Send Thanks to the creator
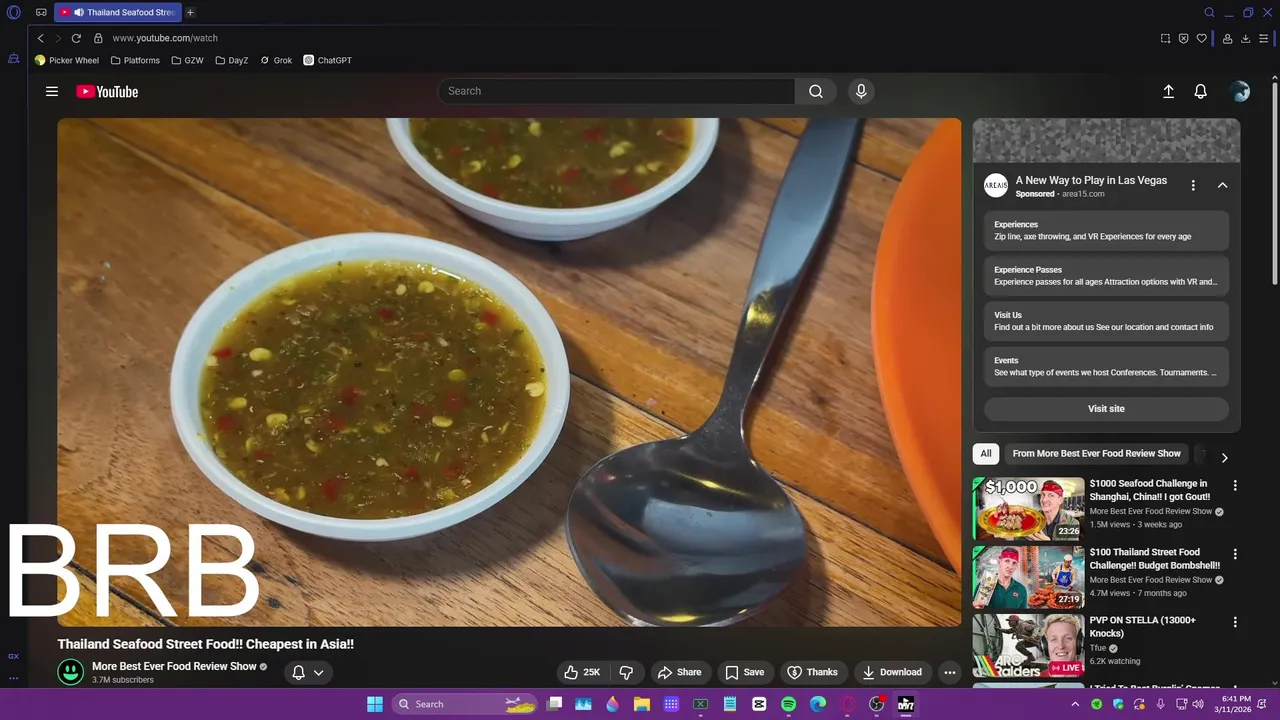The width and height of the screenshot is (1280, 720). click(x=812, y=672)
